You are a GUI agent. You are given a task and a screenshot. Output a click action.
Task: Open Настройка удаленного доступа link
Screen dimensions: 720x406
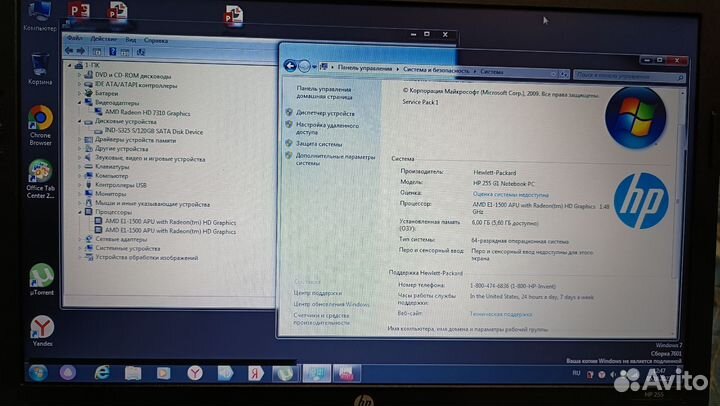[327, 129]
